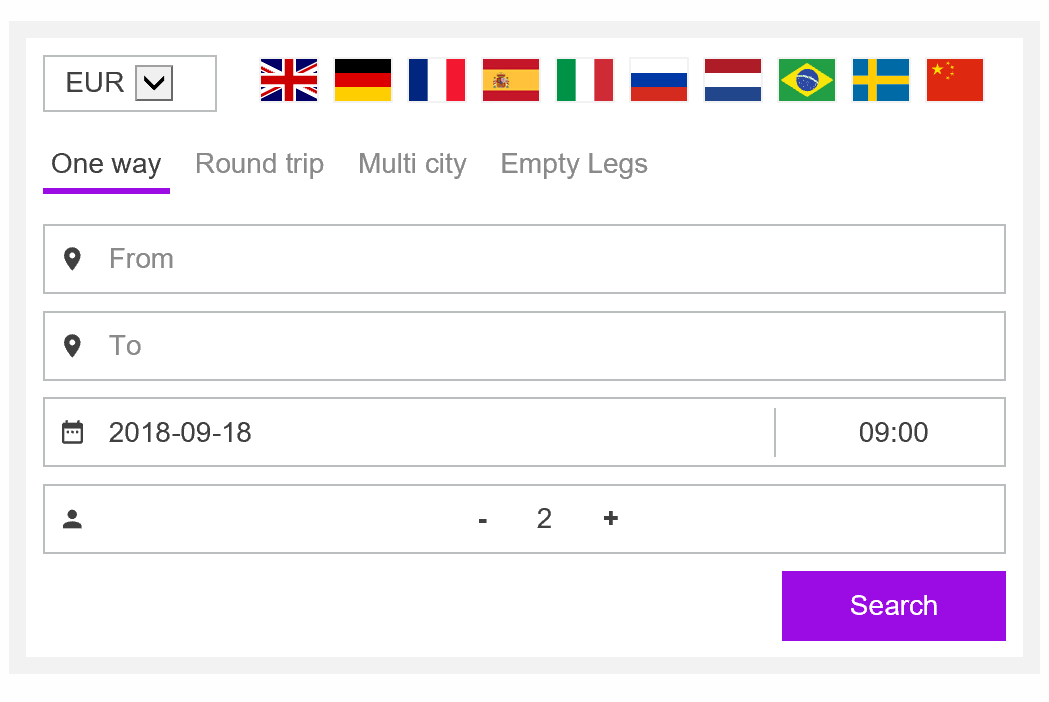Increase passenger count with plus
Viewport: 1049px width, 702px height.
point(610,519)
